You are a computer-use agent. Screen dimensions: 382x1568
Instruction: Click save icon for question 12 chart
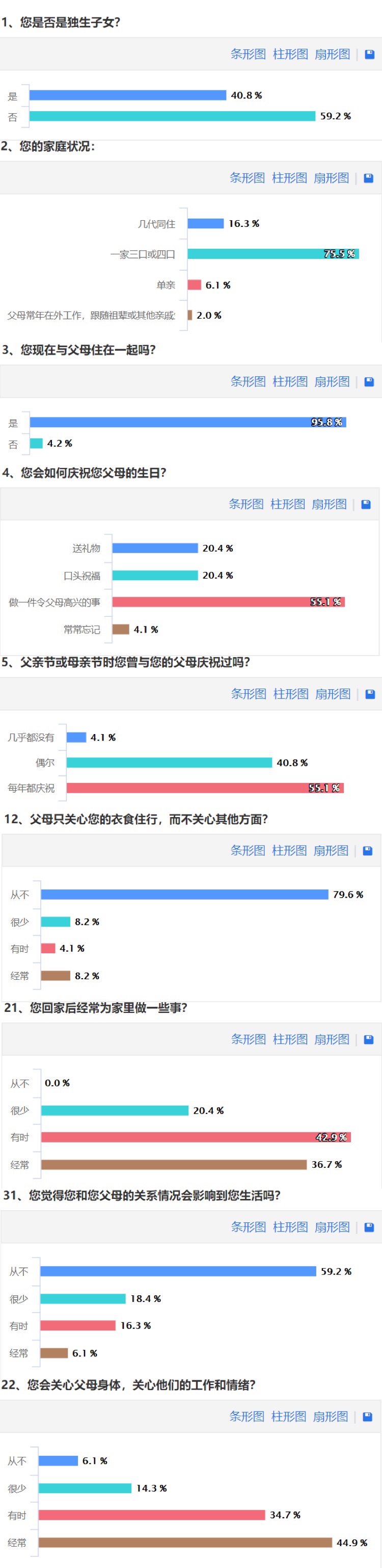click(x=367, y=851)
